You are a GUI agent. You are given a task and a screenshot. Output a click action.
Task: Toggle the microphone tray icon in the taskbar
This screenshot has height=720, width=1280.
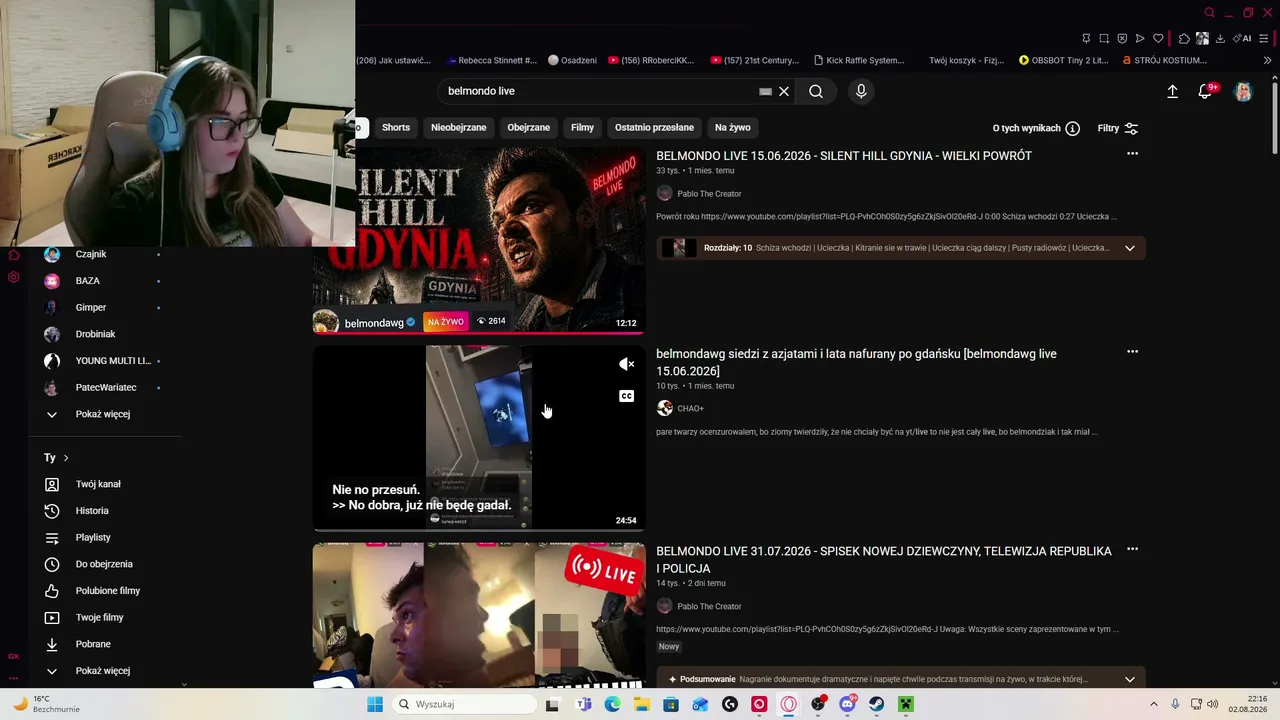1175,704
